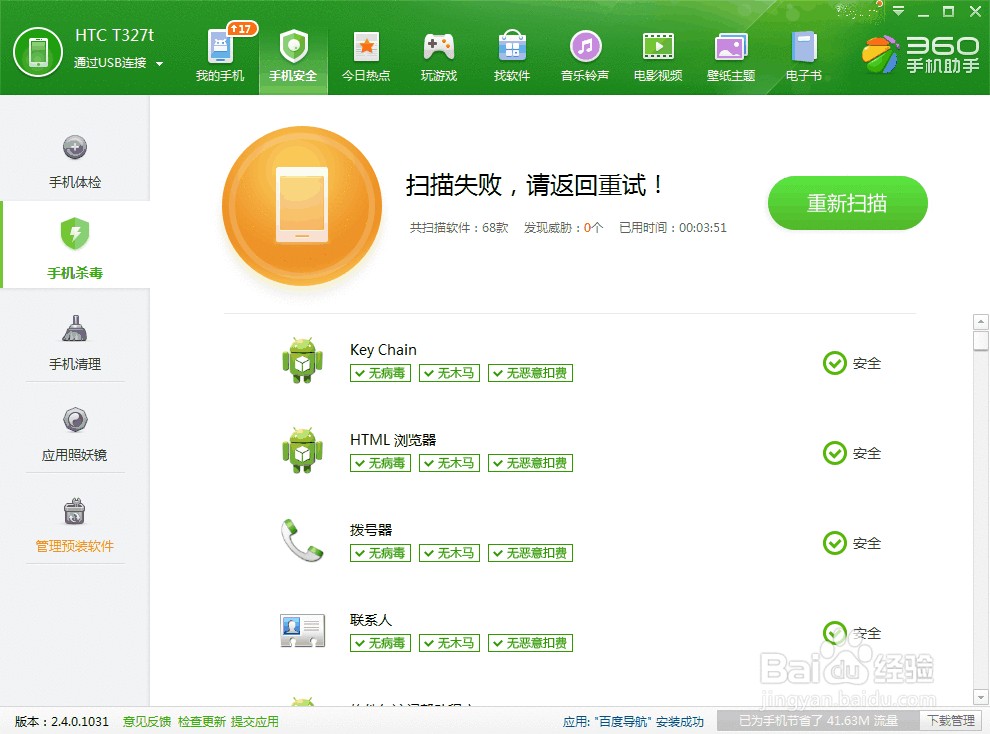Click the 共扫描软件：68款 text

[x=459, y=228]
